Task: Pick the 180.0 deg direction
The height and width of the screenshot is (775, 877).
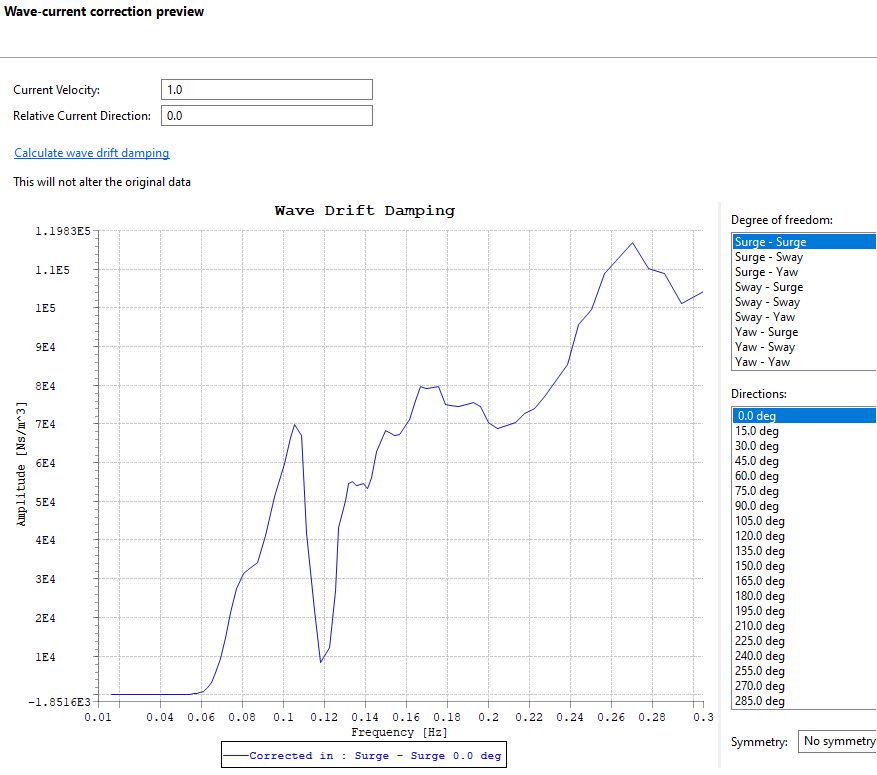Action: tap(760, 596)
